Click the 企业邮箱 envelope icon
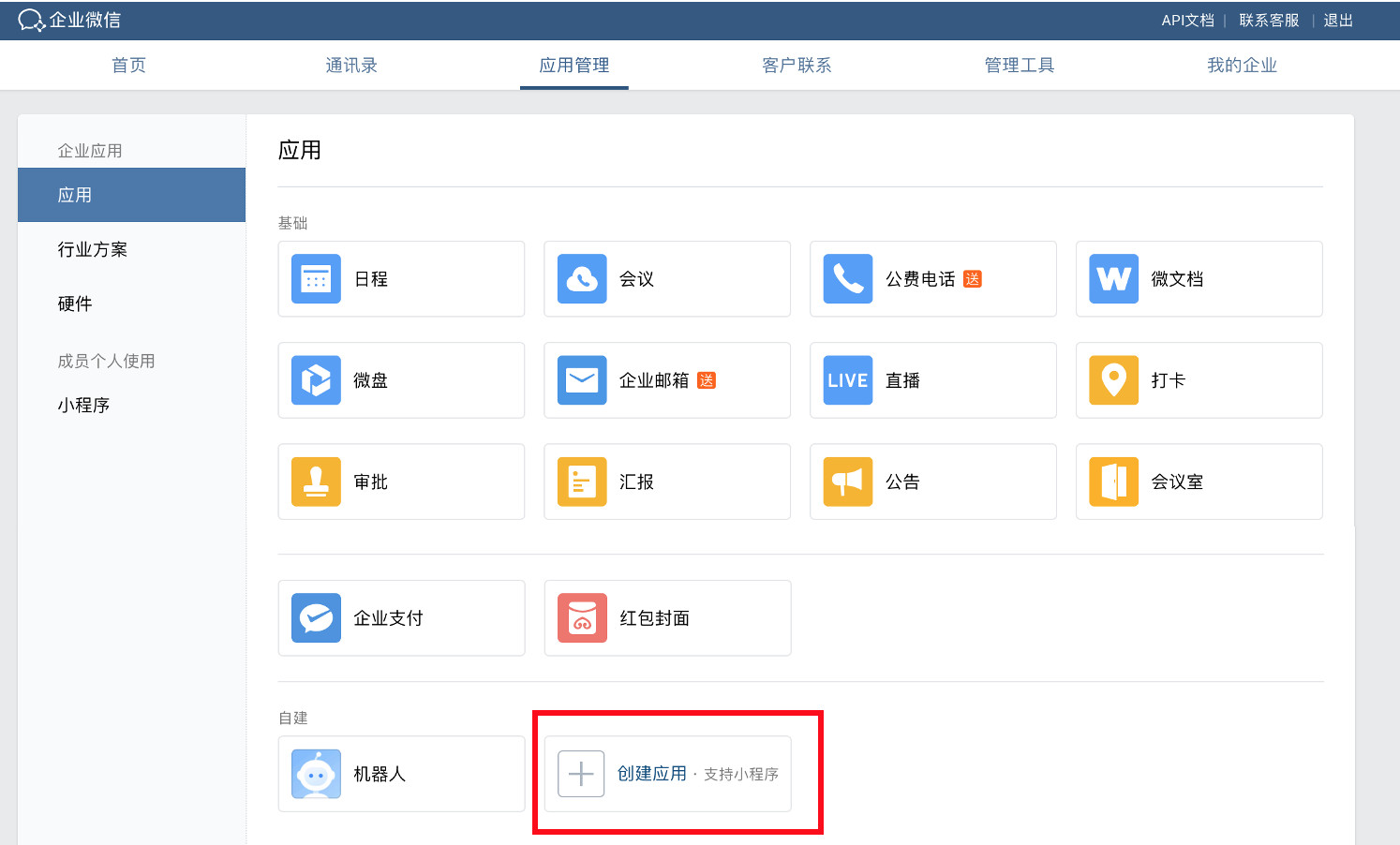This screenshot has width=1400, height=845. 582,380
